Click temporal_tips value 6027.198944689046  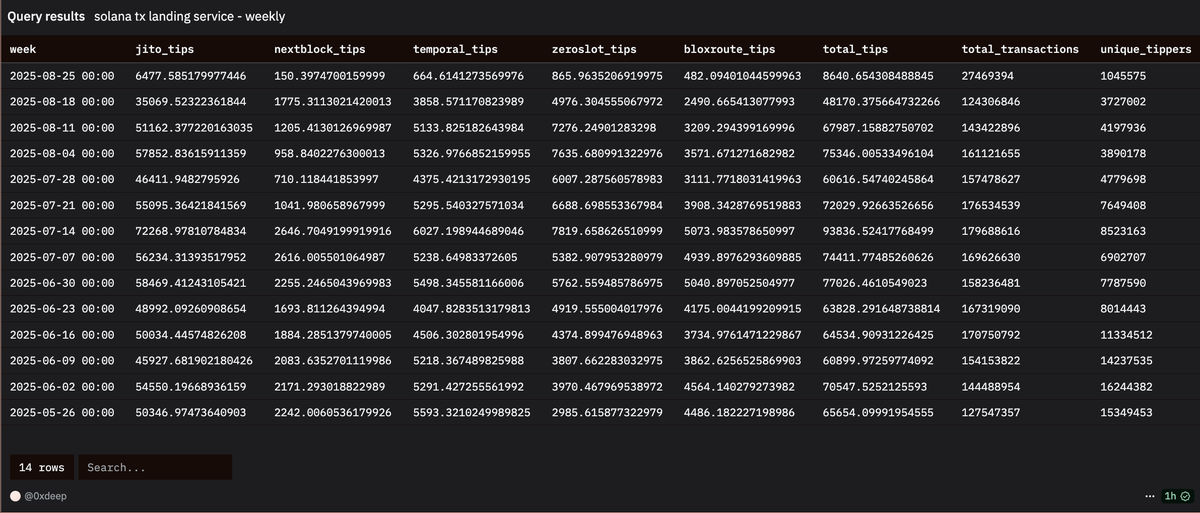click(x=468, y=231)
